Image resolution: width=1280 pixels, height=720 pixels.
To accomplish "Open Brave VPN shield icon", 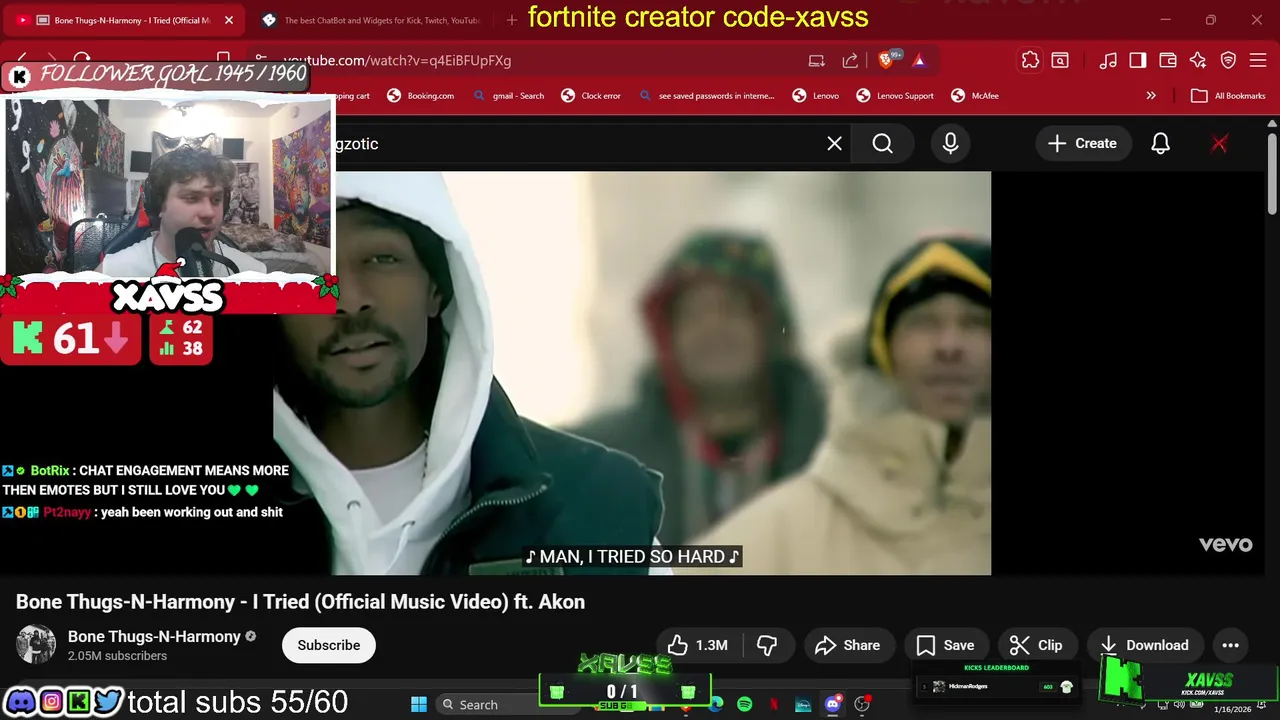I will click(1229, 61).
